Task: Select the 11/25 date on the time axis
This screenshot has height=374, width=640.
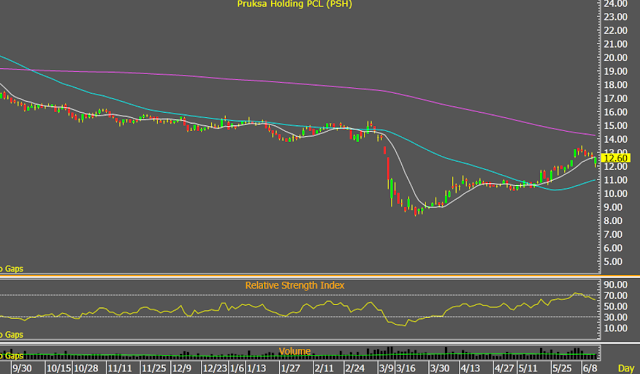Action: 154,368
